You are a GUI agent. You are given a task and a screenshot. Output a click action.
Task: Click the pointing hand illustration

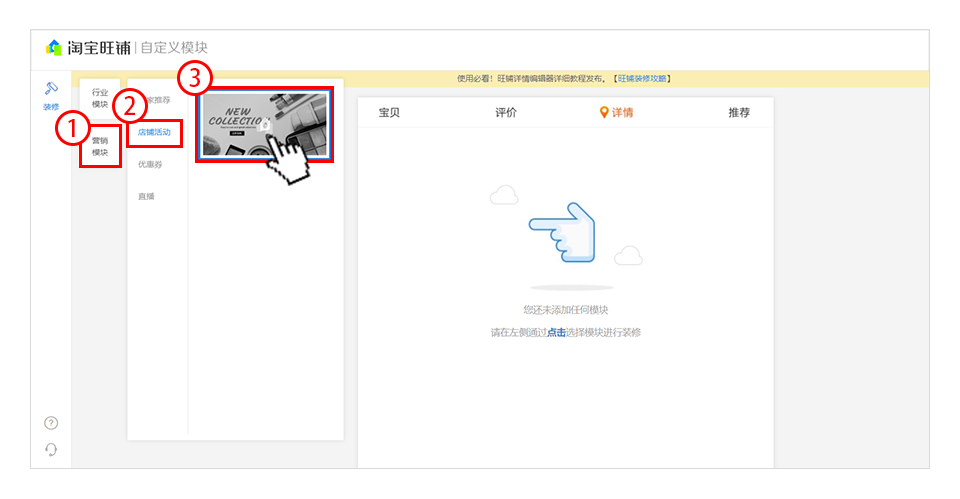click(x=562, y=233)
